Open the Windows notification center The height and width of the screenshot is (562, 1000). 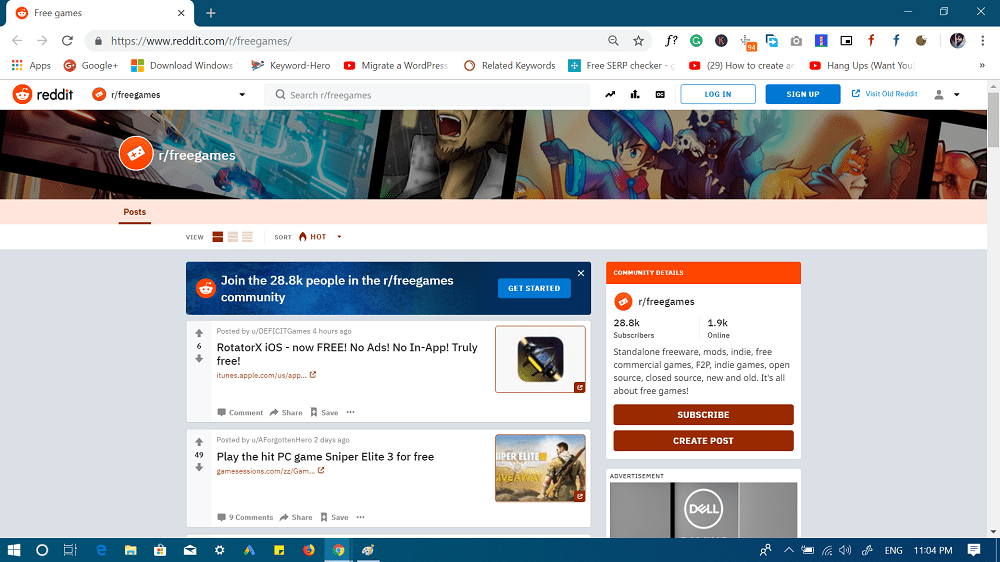coord(974,550)
